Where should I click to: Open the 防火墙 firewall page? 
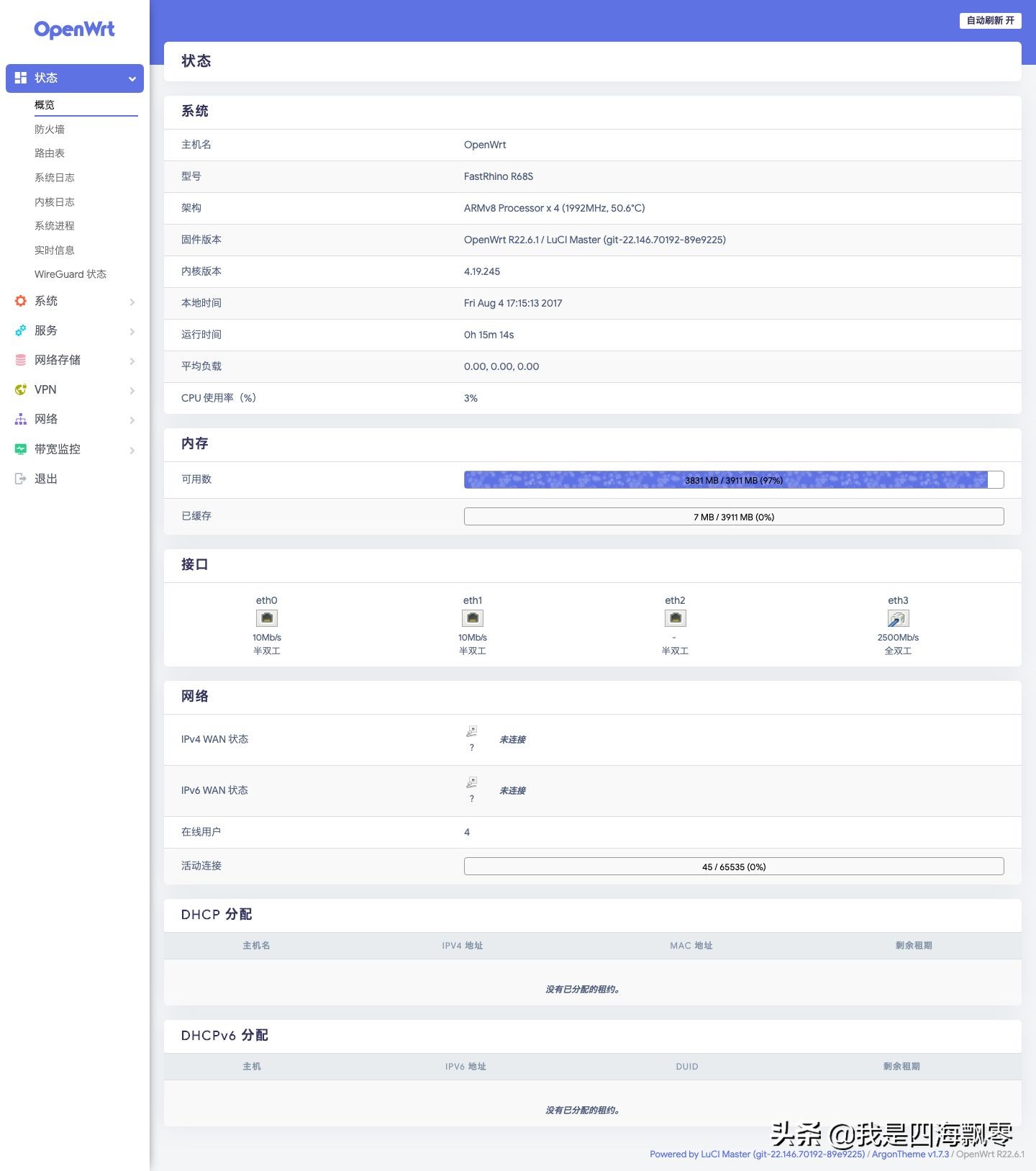click(x=50, y=130)
